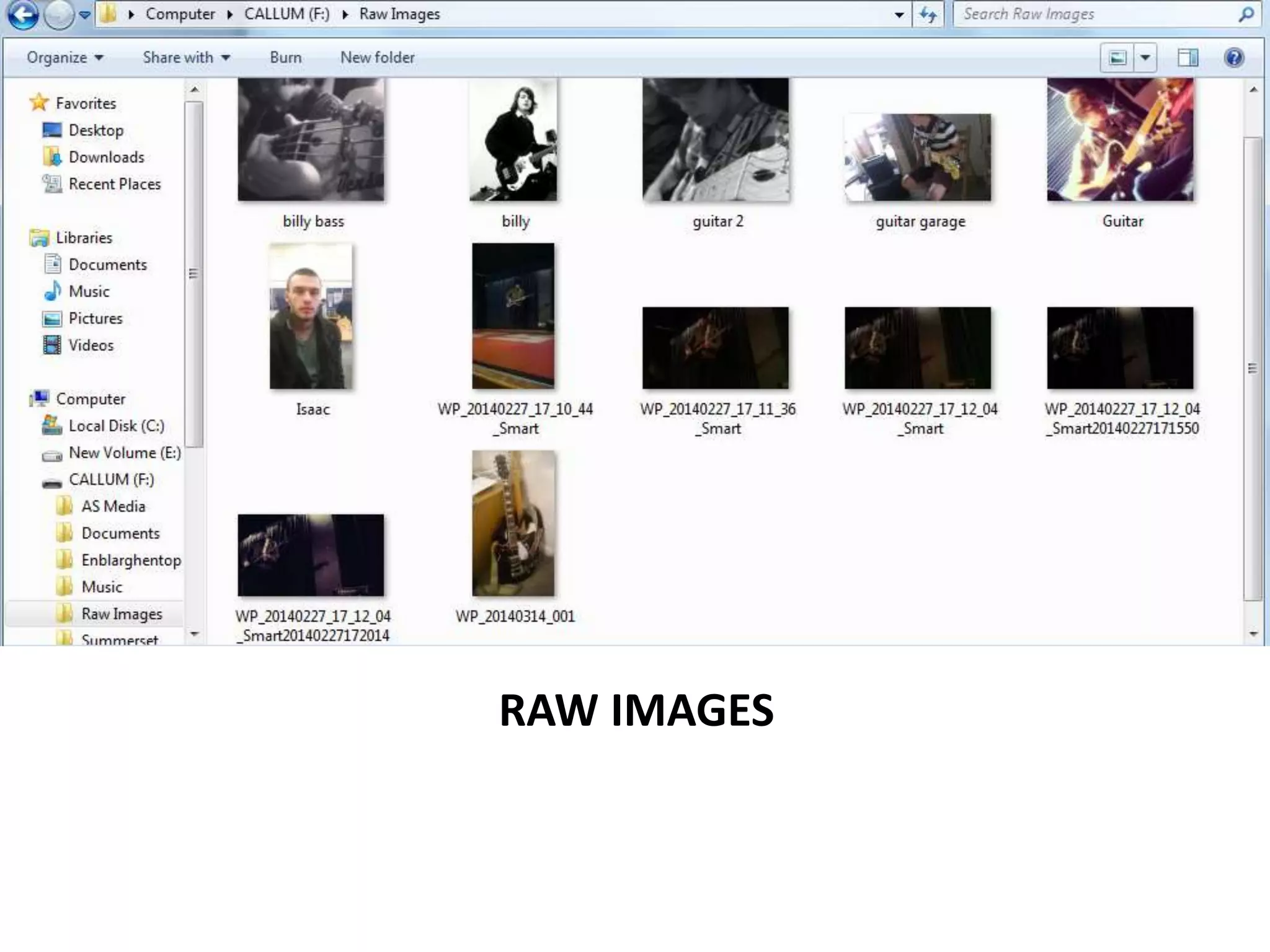This screenshot has height=952, width=1270.
Task: Click the refresh icon beside address bar
Action: click(928, 14)
